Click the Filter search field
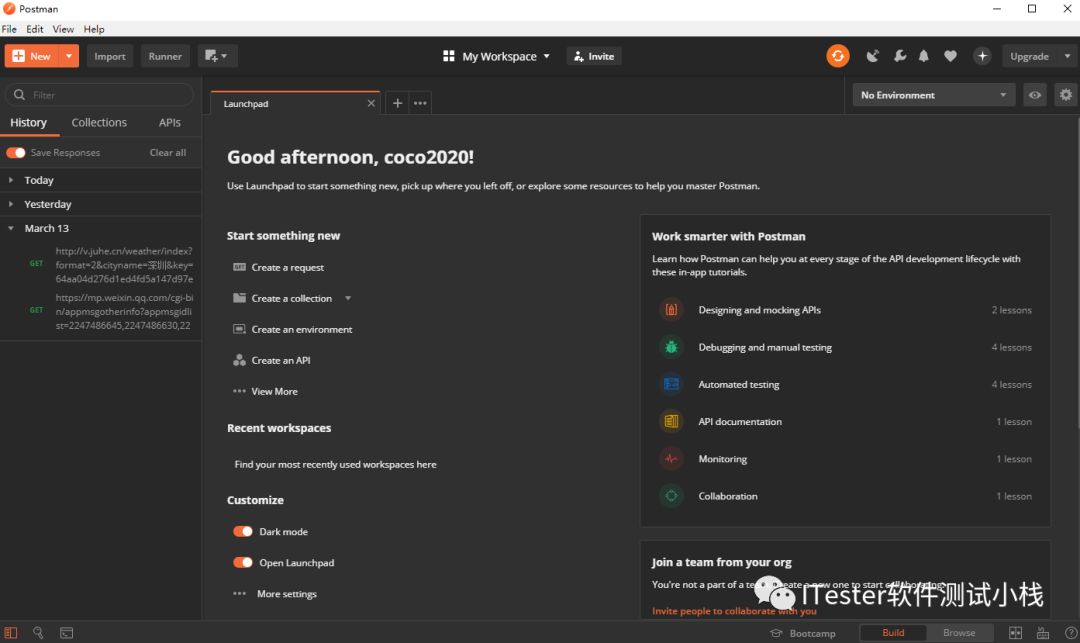The height and width of the screenshot is (643, 1080). [x=100, y=95]
